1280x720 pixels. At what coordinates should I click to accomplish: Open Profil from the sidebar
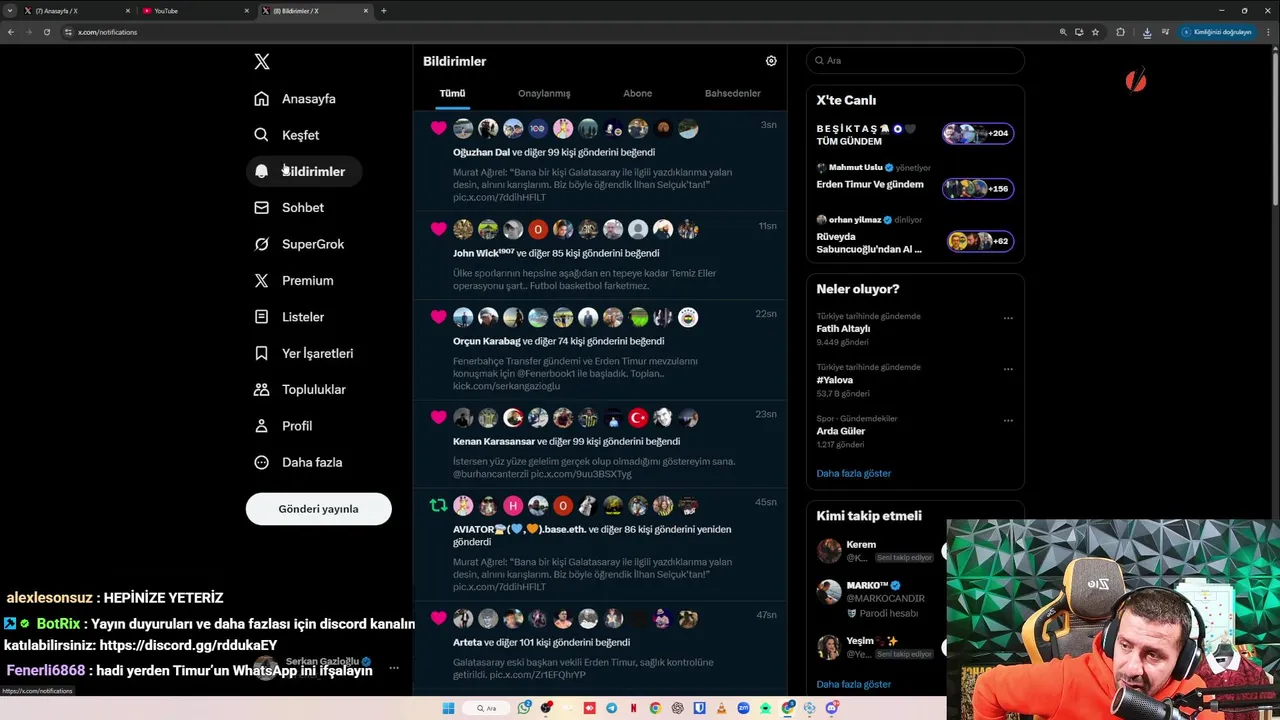[x=283, y=426]
